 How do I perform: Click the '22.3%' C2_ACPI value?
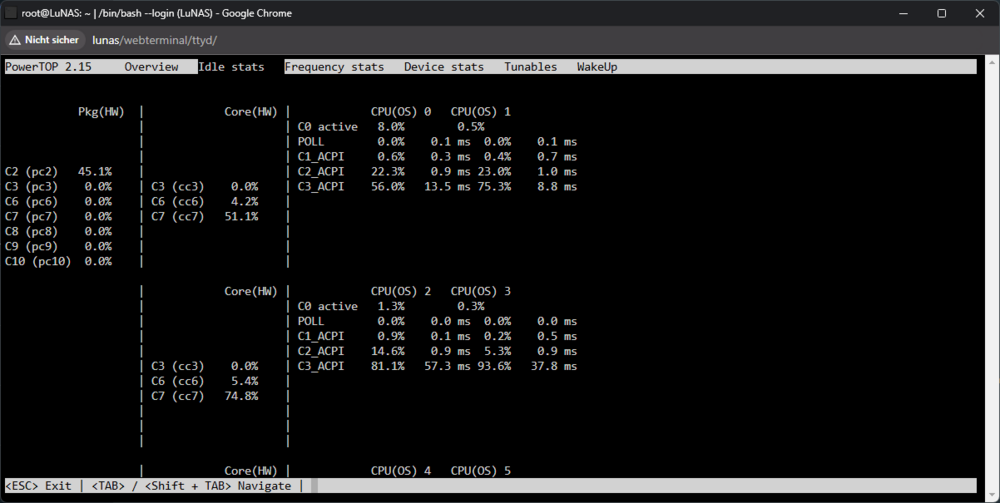[388, 171]
